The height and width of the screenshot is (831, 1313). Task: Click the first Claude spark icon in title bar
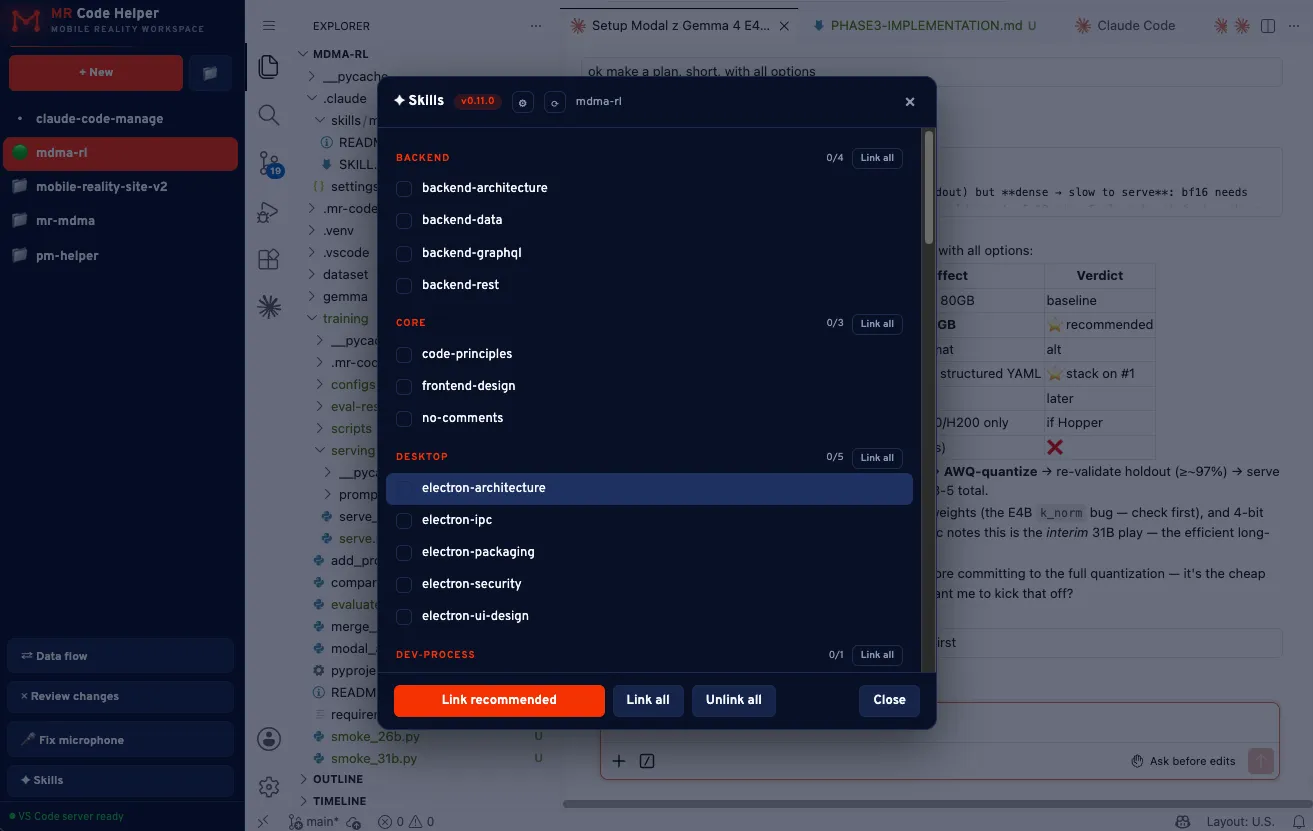tap(1221, 26)
